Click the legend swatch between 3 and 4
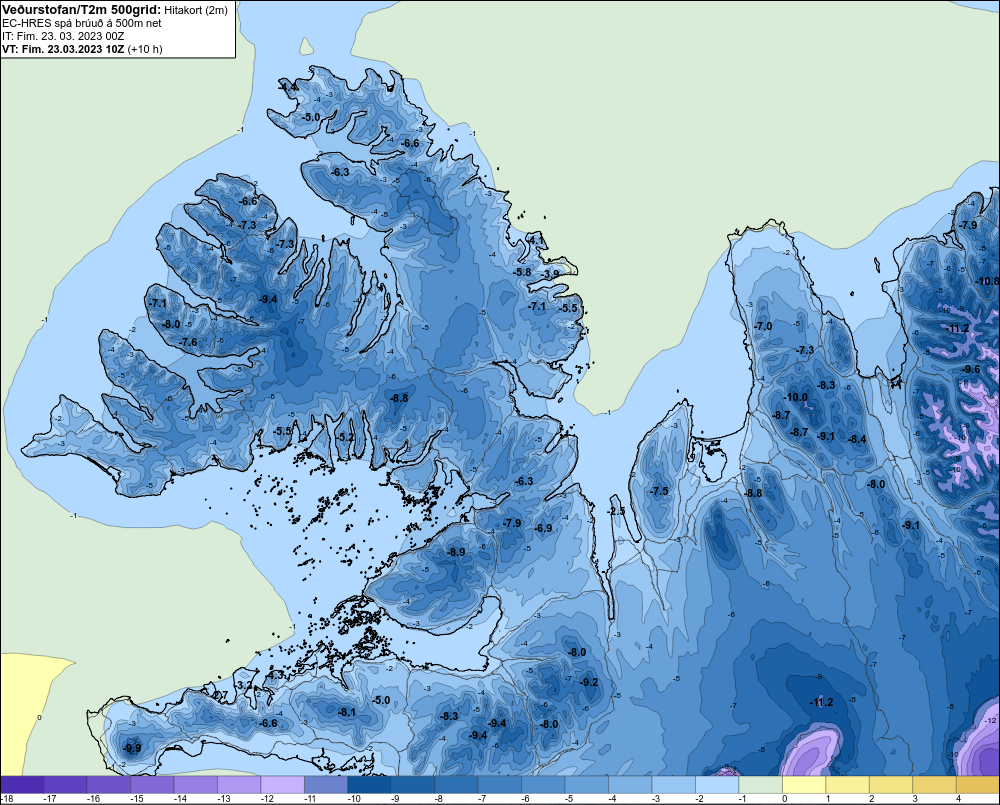 point(934,785)
